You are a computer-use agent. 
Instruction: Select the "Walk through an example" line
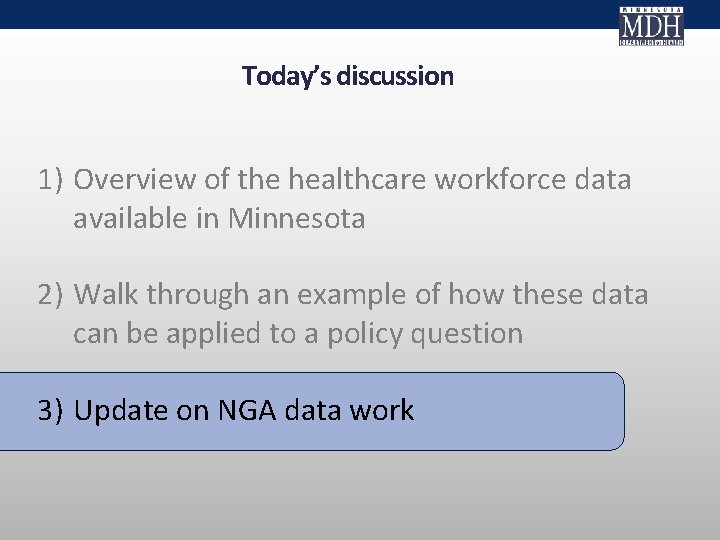point(360,295)
